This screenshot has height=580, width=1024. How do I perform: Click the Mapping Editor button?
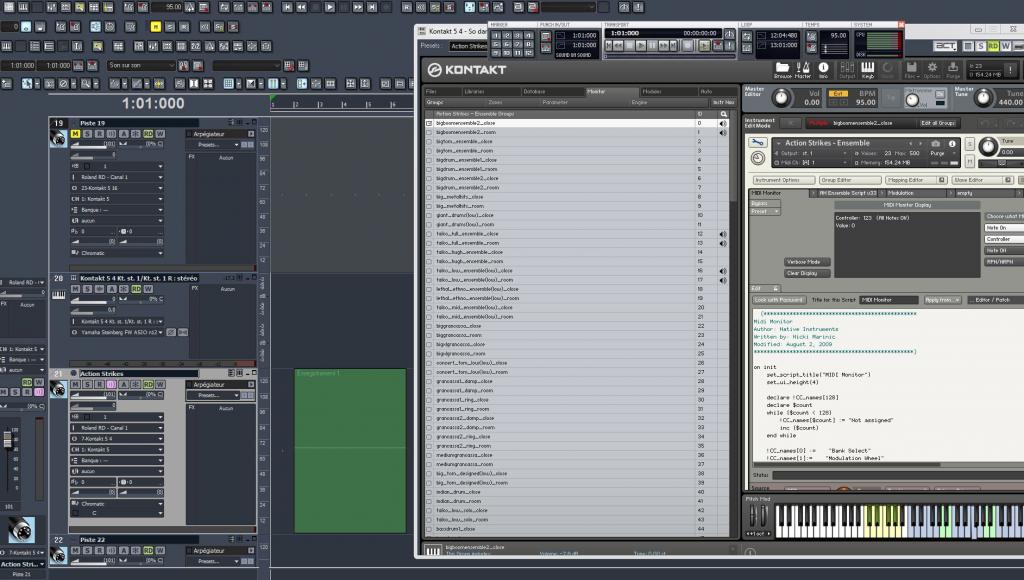(x=916, y=180)
